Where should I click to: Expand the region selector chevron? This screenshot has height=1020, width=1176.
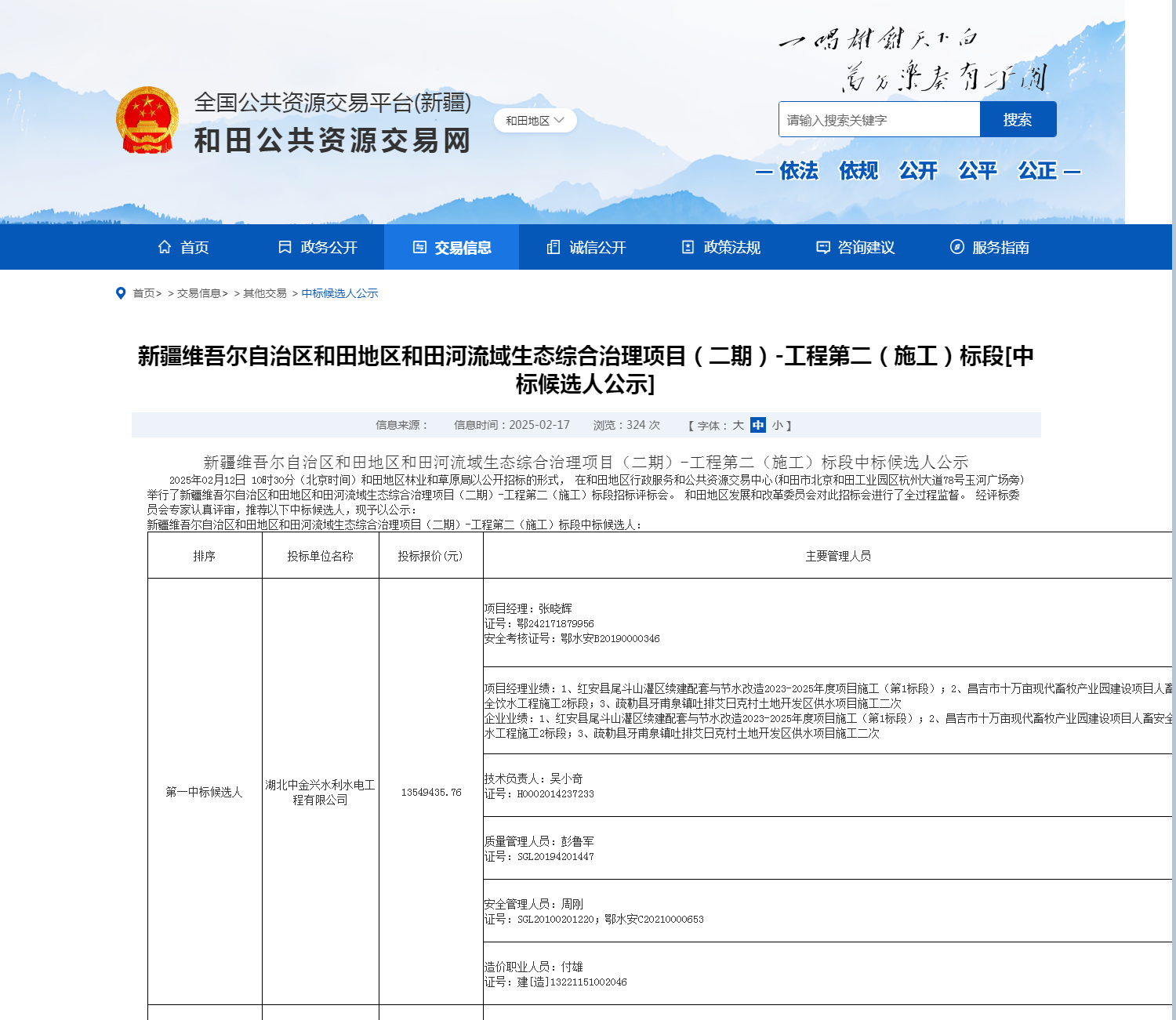tap(558, 120)
